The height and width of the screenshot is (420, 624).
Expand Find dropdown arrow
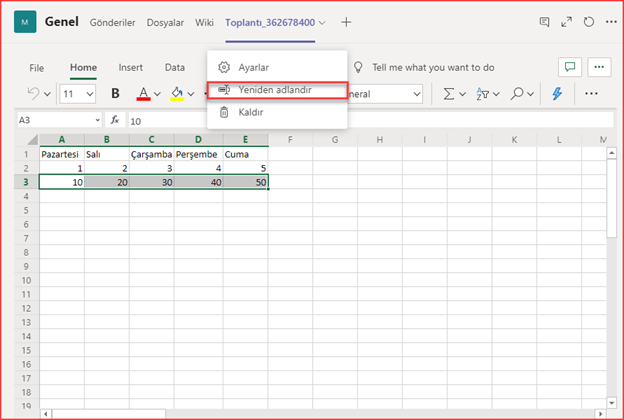coord(530,94)
